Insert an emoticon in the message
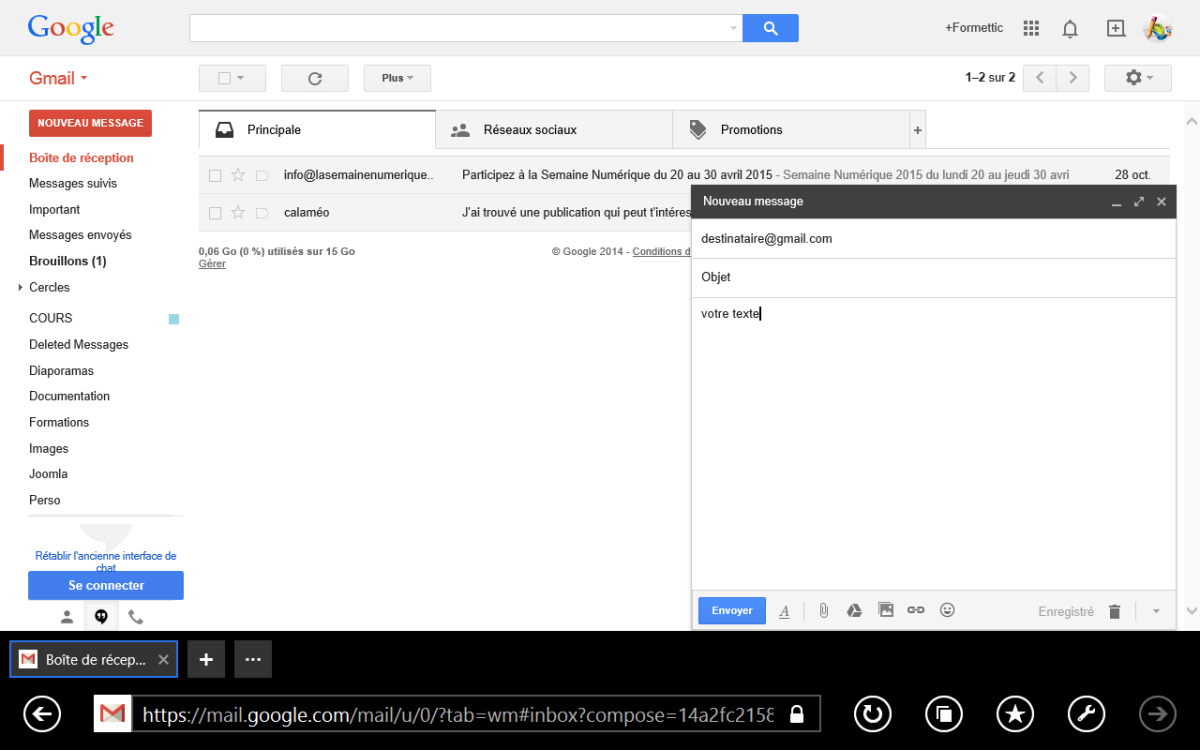Image resolution: width=1200 pixels, height=750 pixels. (x=947, y=610)
